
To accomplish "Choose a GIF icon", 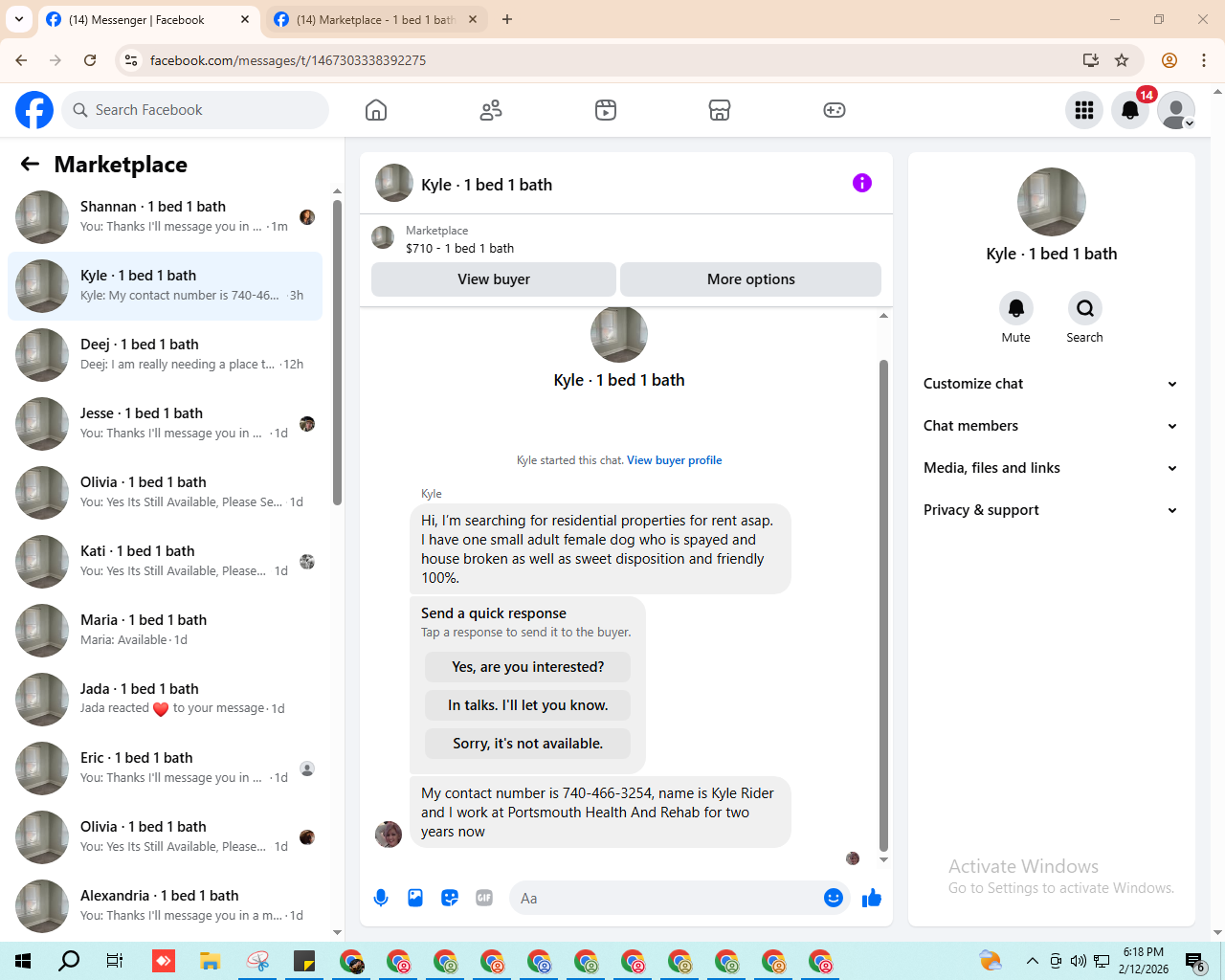I will click(x=484, y=898).
